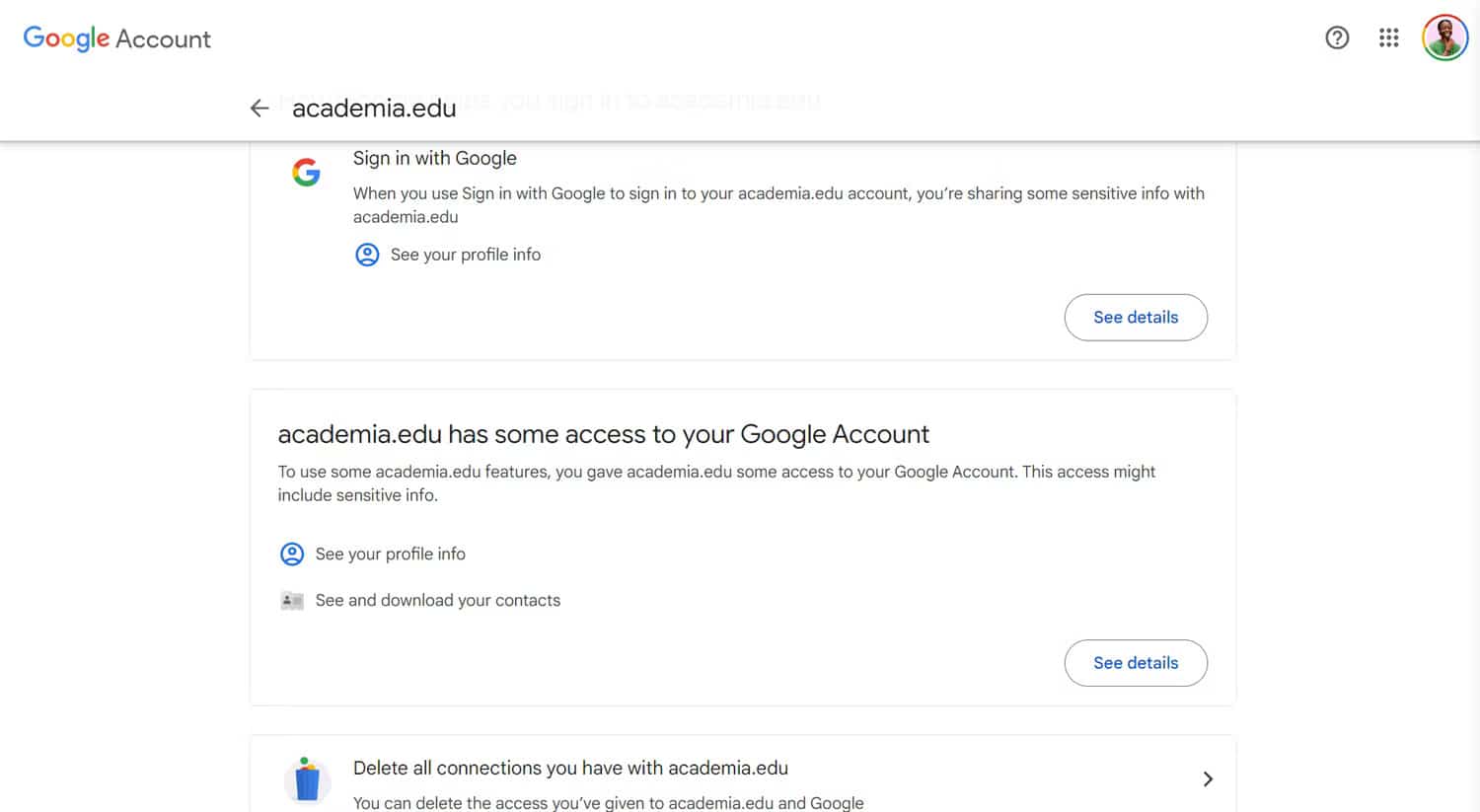The image size is (1480, 812).
Task: Click the blue trash bin icon
Action: tap(307, 780)
